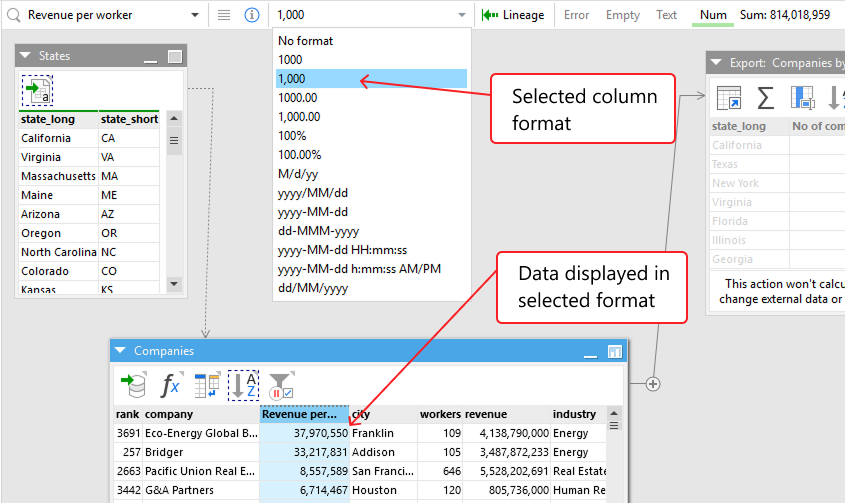Click the company column header
Screen dimensions: 845x503
tap(201, 414)
